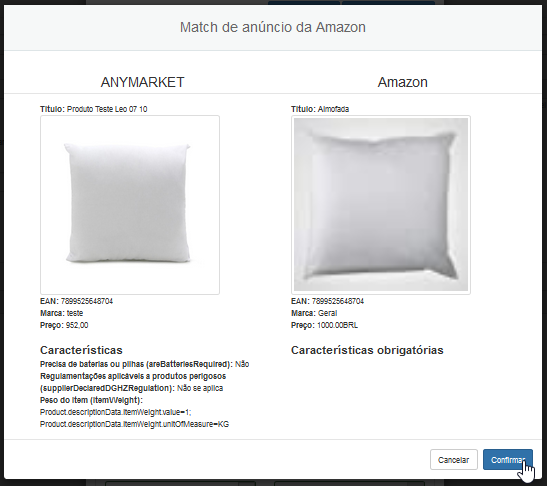Click the dialog title Match de anúncio da Amazon
547x486 pixels.
coord(272,27)
